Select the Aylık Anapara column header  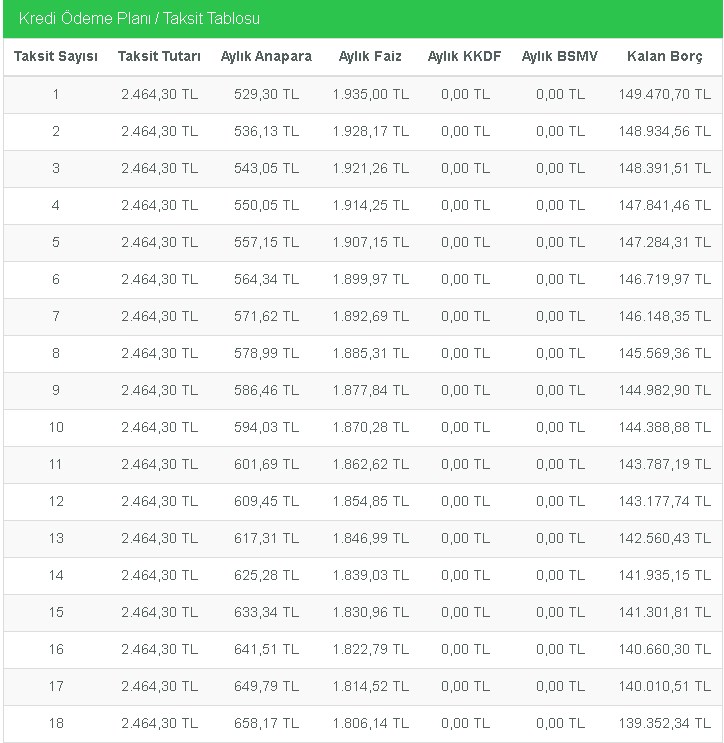[266, 56]
